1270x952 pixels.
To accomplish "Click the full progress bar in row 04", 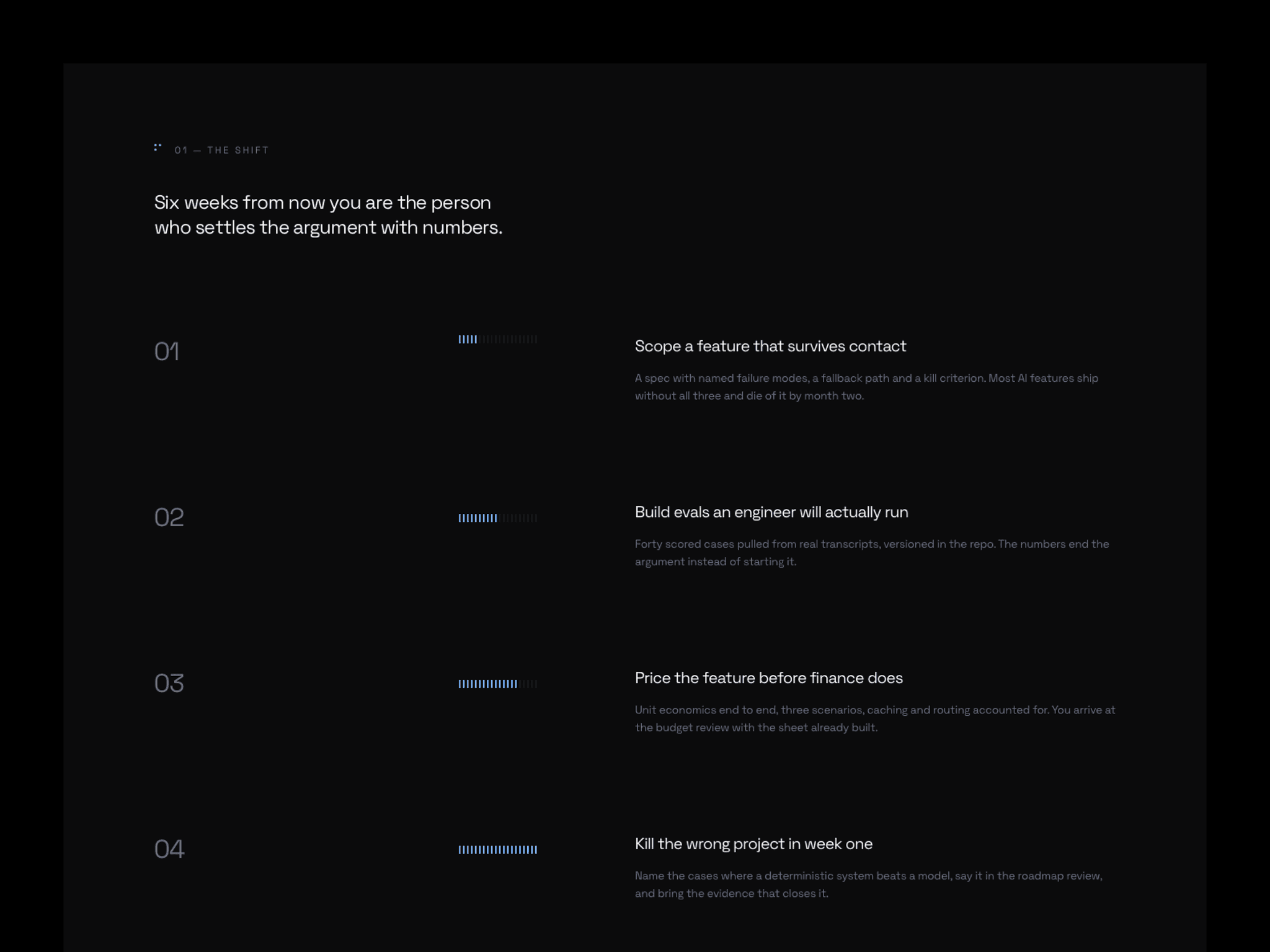I will pyautogui.click(x=498, y=850).
